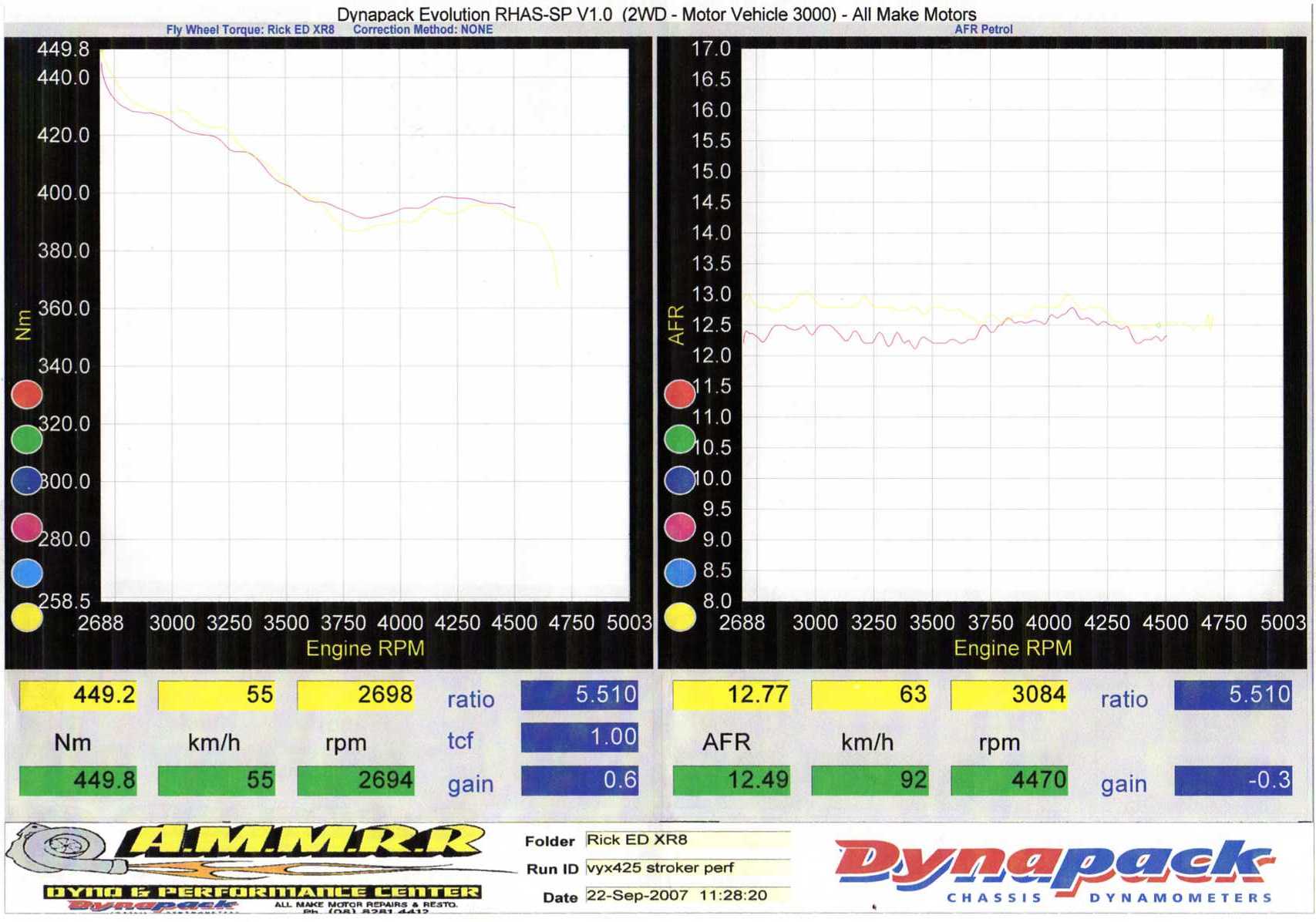The image size is (1316, 922).
Task: Select the dark blue circle left of torque graph
Action: [x=27, y=481]
